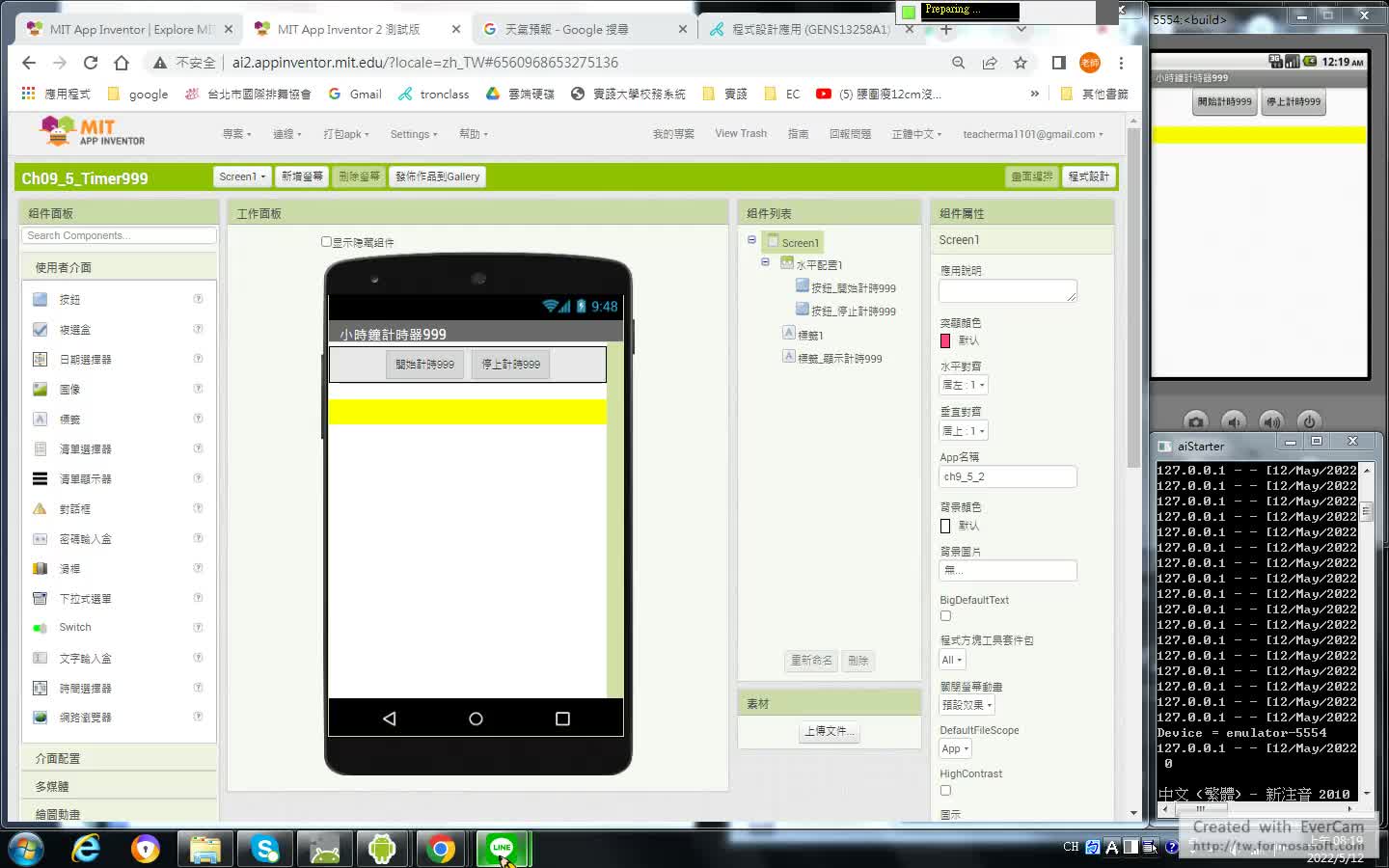1389x868 pixels.
Task: Select the TimePicker component icon
Action: tap(40, 689)
